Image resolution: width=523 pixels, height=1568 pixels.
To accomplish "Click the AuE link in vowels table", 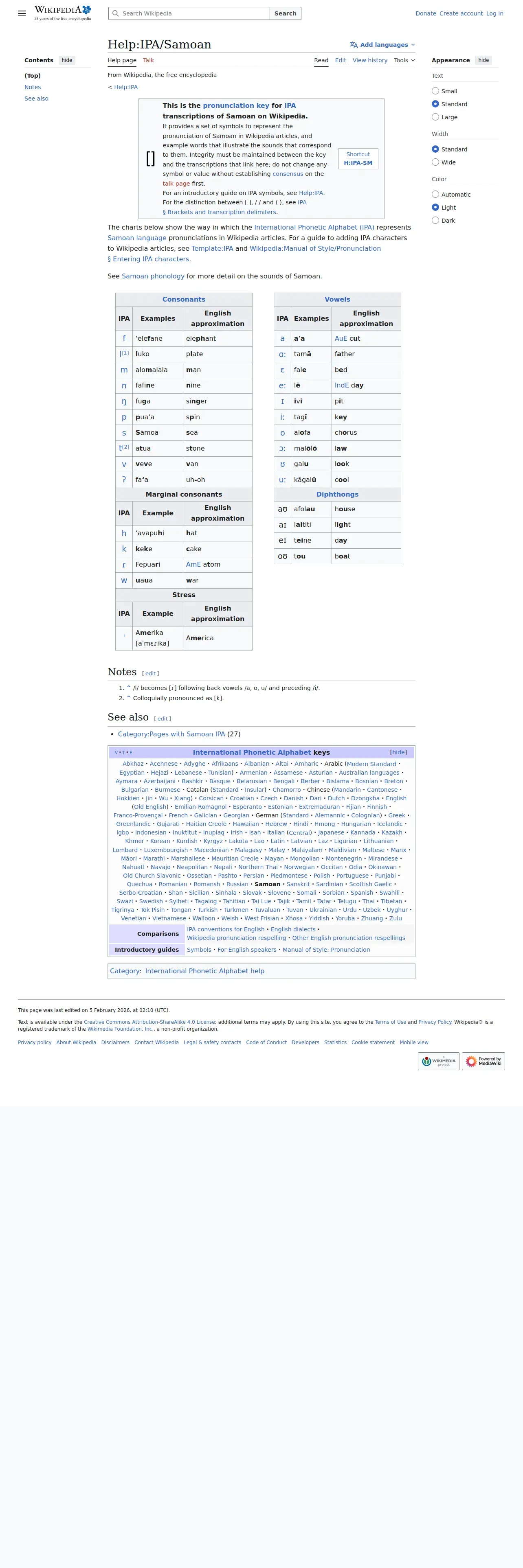I will point(341,338).
